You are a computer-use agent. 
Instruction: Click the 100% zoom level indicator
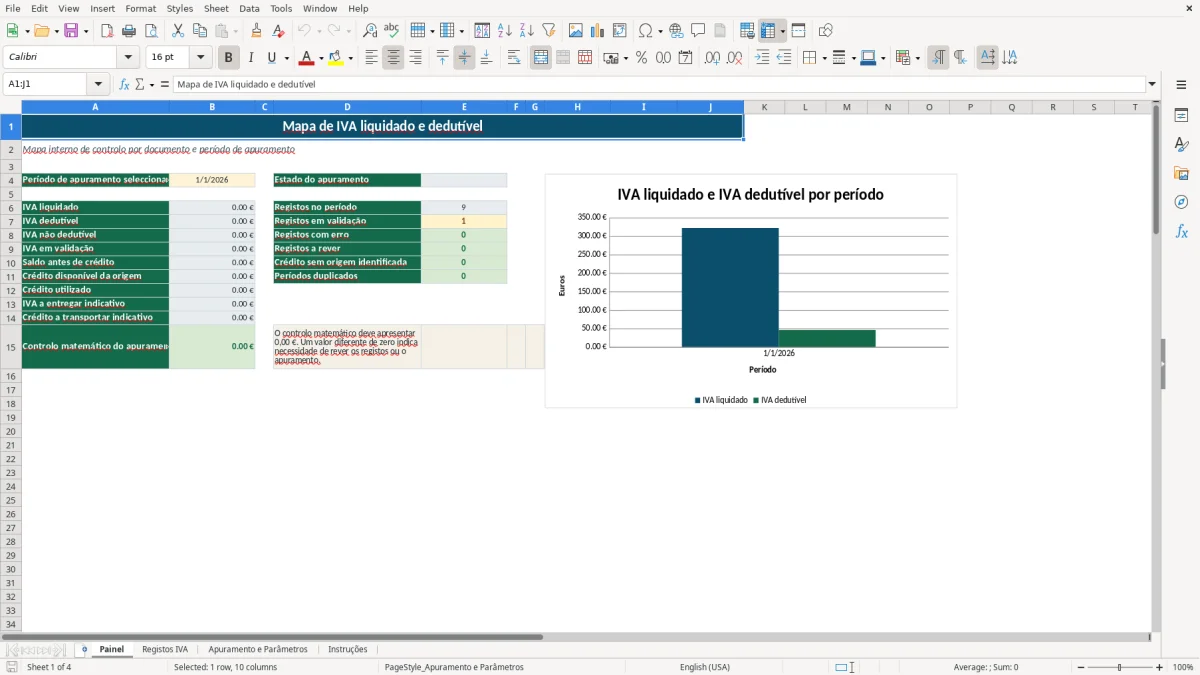coord(1183,667)
